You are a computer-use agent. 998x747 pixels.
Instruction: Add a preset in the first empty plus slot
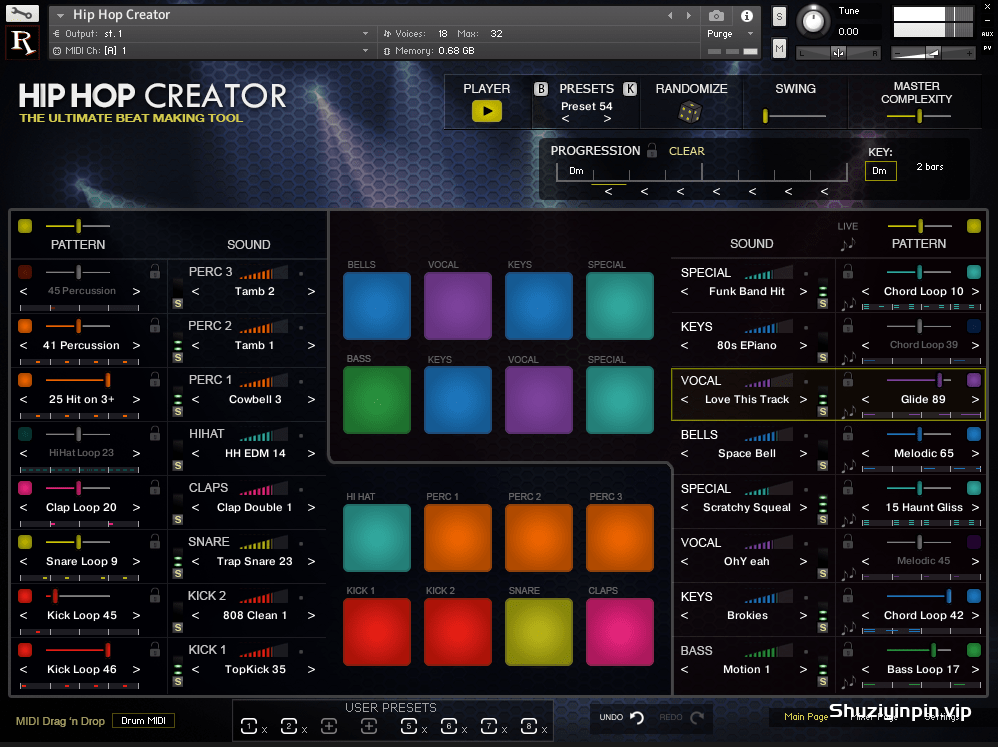coord(329,726)
